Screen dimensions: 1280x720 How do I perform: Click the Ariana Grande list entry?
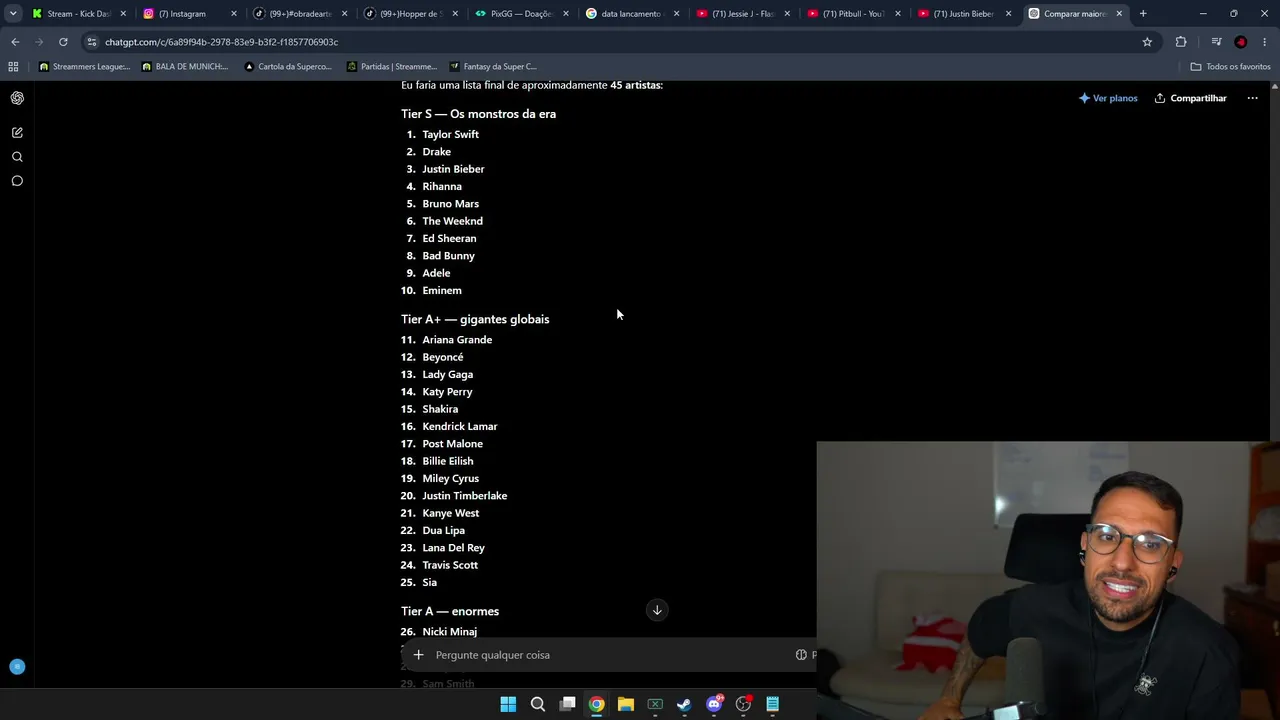coord(457,340)
